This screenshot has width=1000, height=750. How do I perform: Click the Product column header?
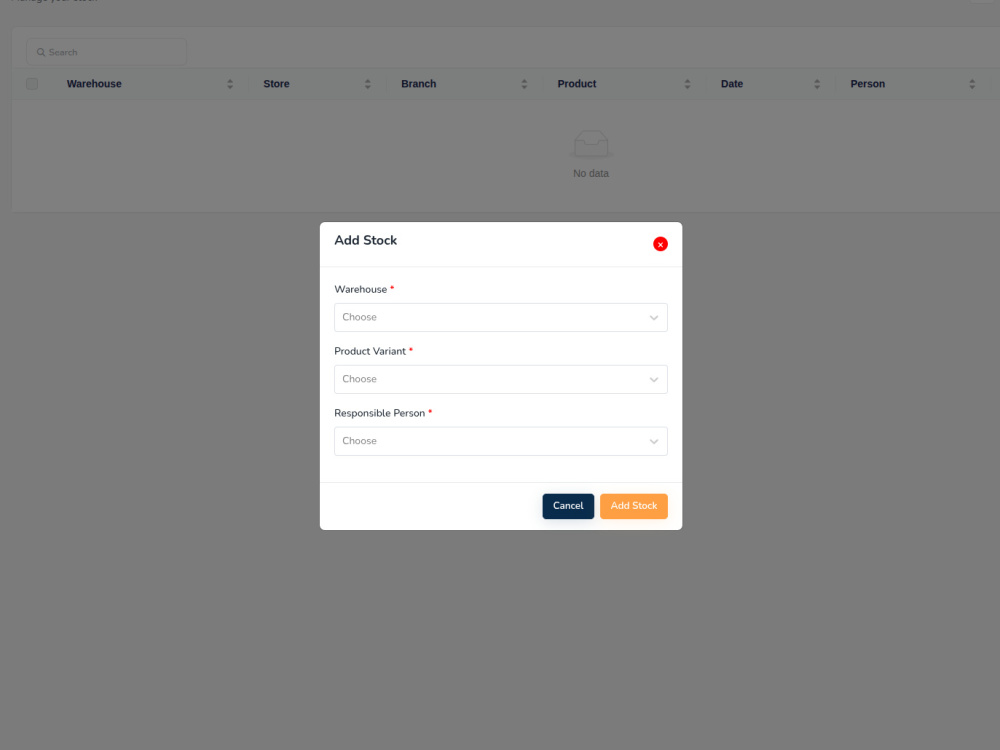(577, 84)
